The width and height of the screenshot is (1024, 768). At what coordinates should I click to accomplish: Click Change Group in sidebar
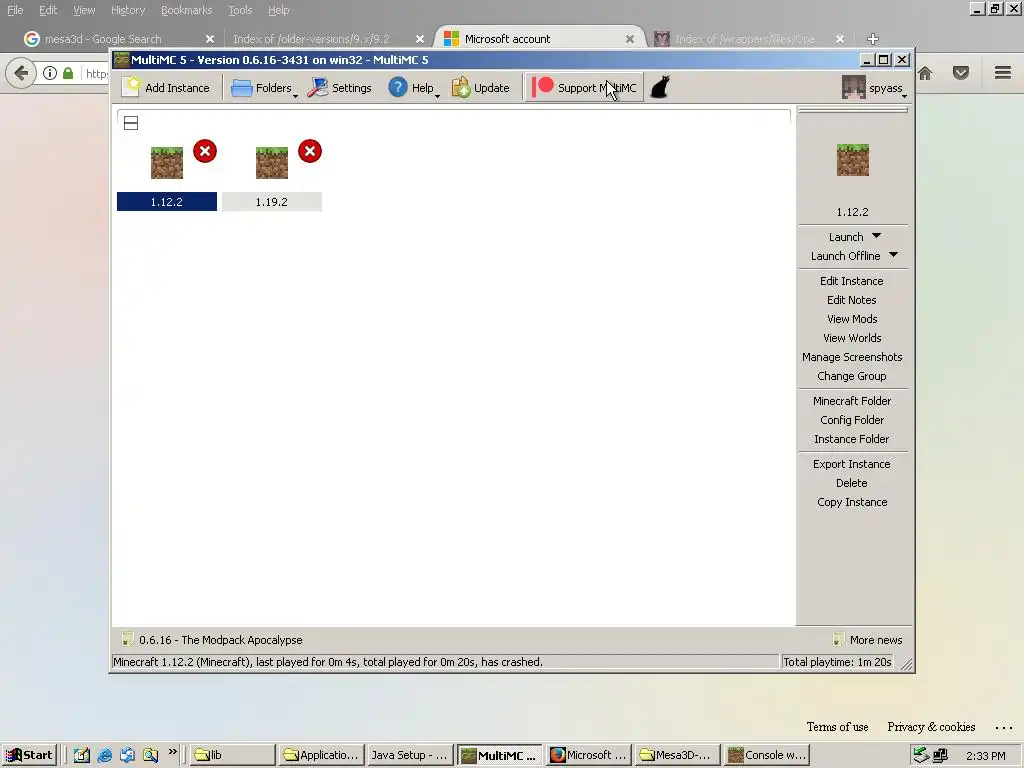(x=852, y=376)
